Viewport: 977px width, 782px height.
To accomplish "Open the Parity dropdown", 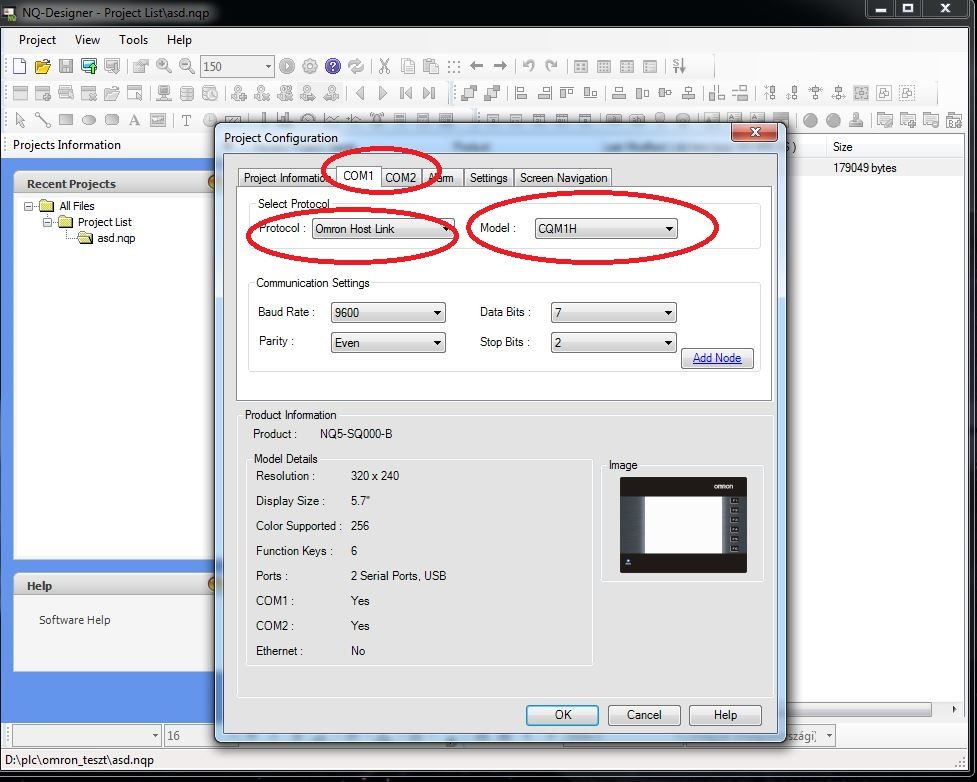I will coord(388,342).
